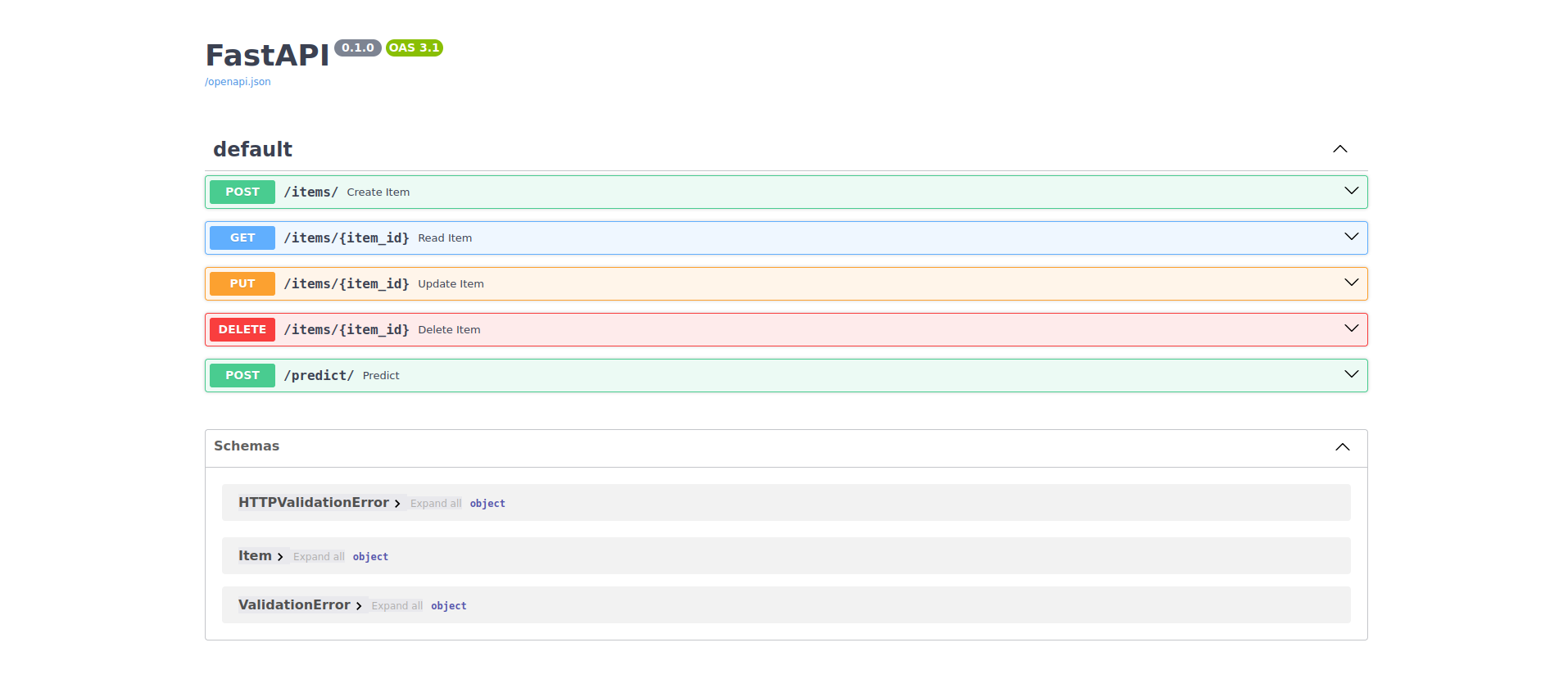Collapse the Schemas section chevron
This screenshot has width=1568, height=697.
coord(1343,447)
